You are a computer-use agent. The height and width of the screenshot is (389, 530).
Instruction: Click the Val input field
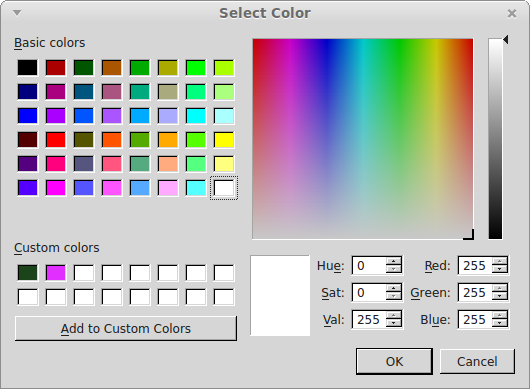(x=369, y=319)
